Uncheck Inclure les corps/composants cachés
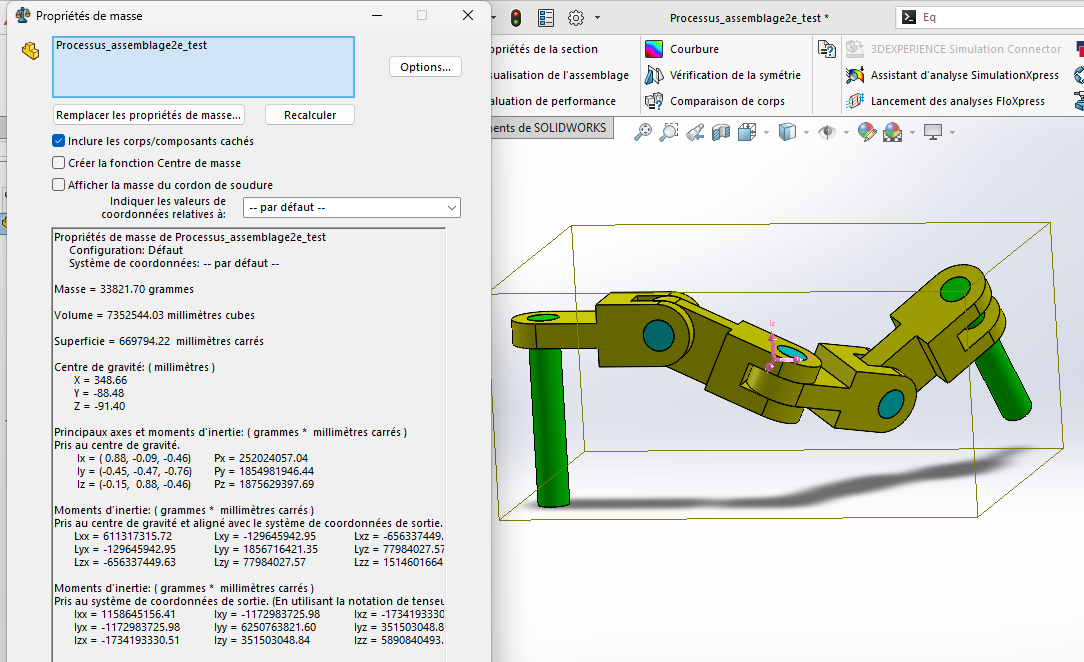1084x662 pixels. pos(59,141)
